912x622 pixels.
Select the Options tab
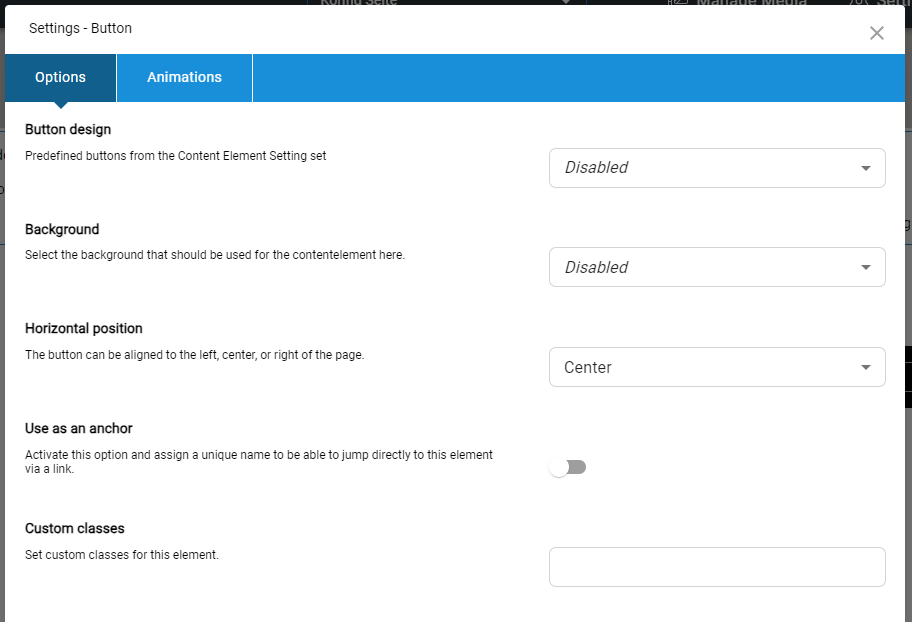tap(59, 77)
